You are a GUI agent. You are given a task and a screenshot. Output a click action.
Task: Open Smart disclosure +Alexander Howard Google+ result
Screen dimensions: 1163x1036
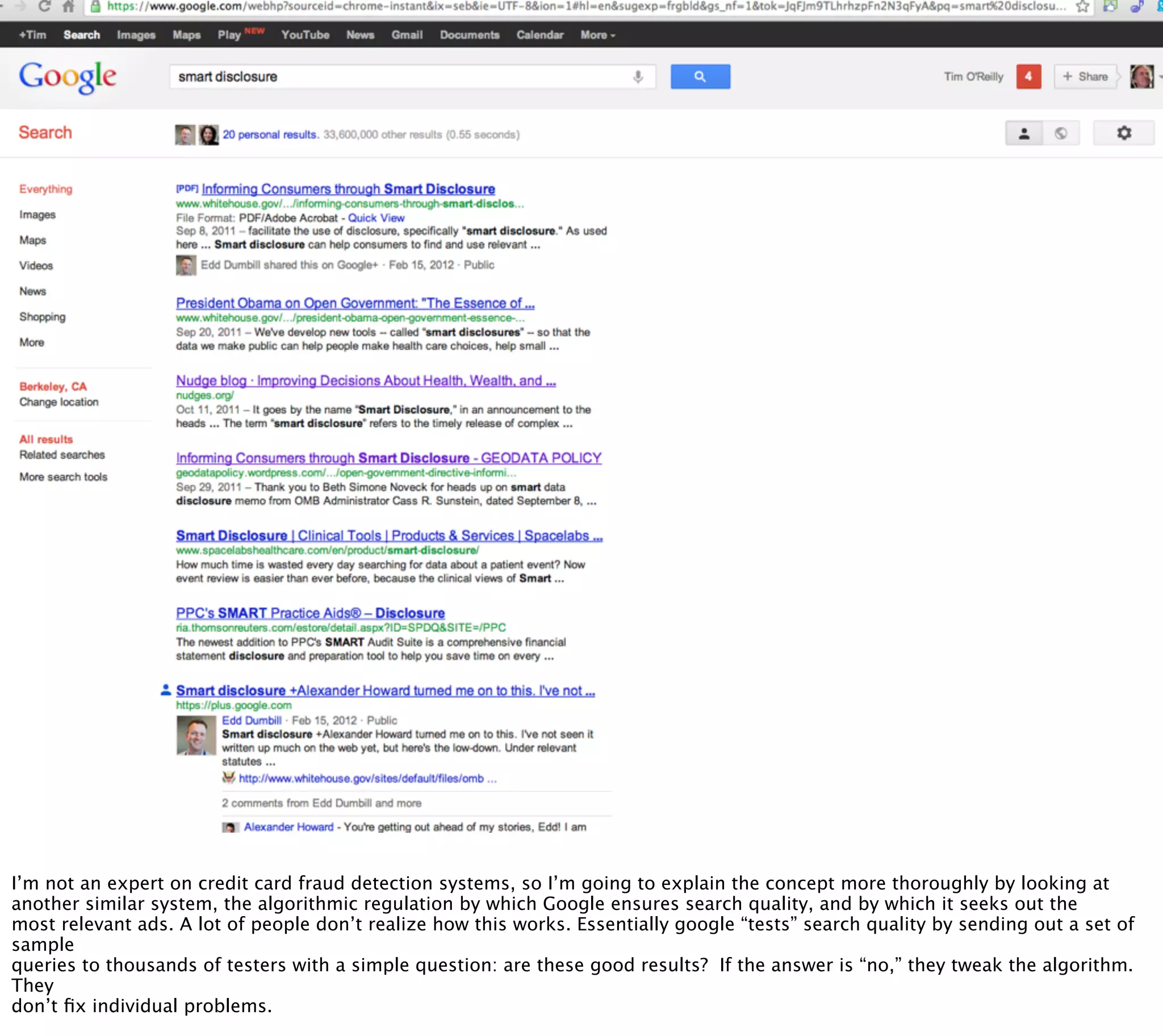click(385, 691)
